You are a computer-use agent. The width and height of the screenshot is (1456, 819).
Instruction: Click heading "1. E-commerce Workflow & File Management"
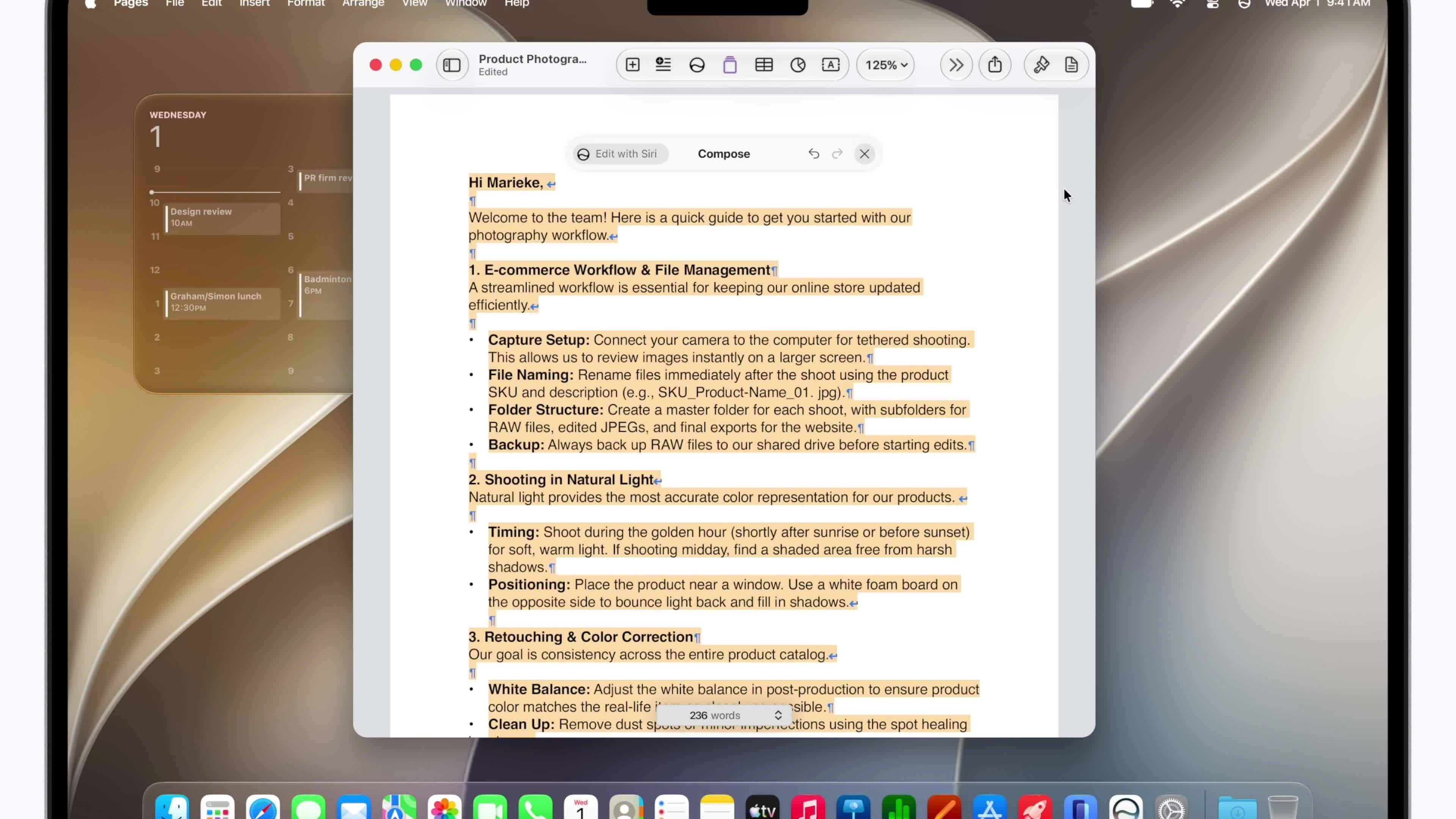(x=619, y=270)
